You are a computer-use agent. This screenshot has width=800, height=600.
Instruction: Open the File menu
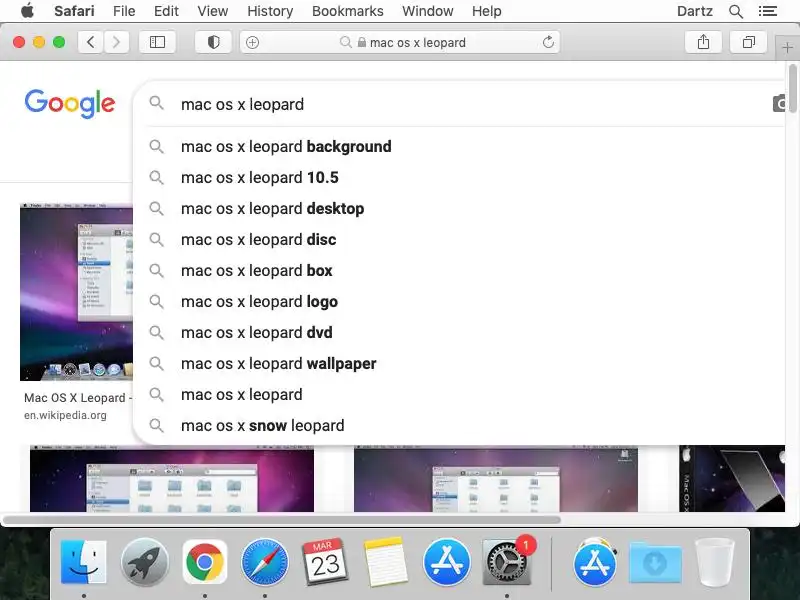pyautogui.click(x=124, y=11)
